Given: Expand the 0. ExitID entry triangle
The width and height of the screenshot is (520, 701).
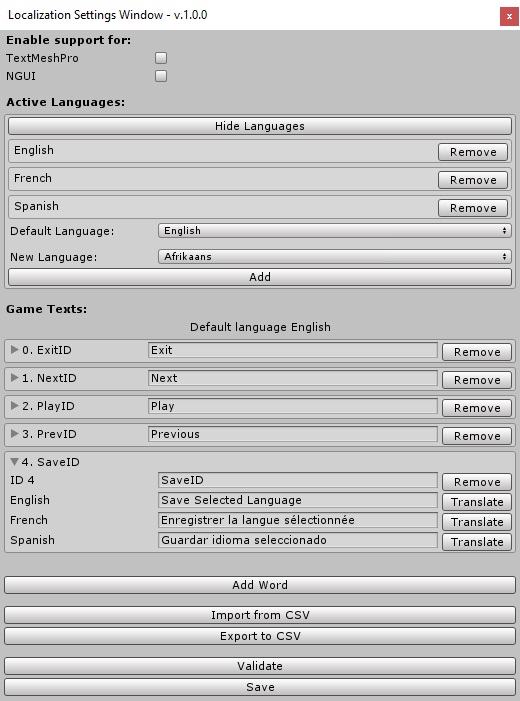Looking at the screenshot, I should tap(14, 350).
